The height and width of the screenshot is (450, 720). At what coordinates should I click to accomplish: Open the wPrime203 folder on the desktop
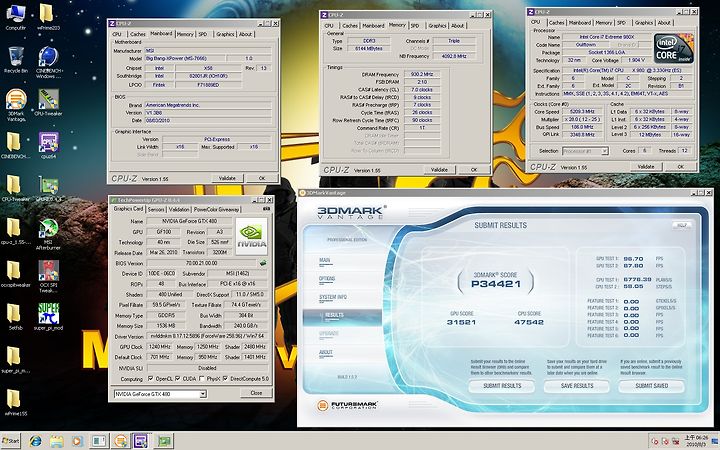(48, 17)
